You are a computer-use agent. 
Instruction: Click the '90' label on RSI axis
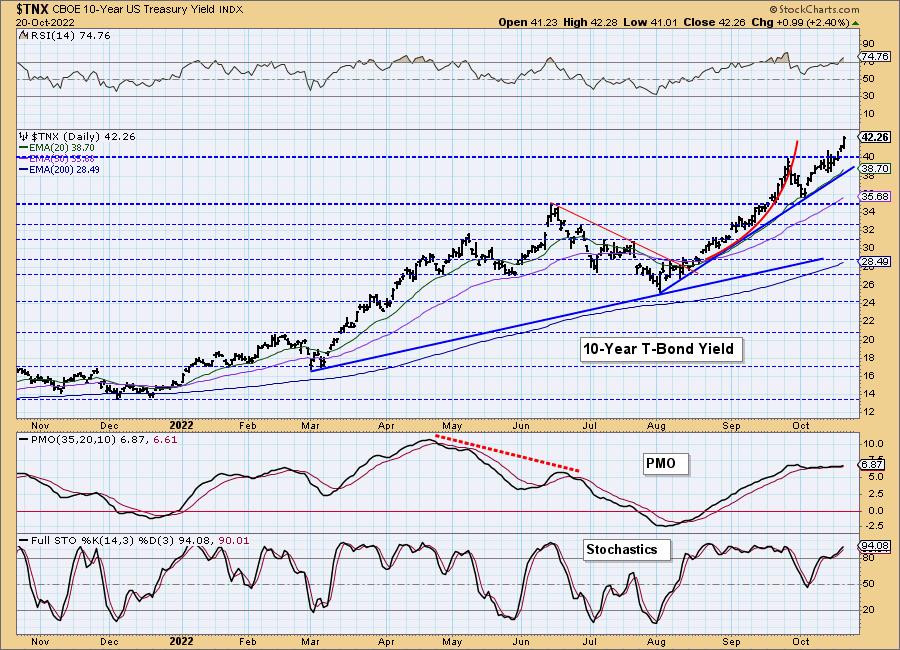click(x=868, y=44)
